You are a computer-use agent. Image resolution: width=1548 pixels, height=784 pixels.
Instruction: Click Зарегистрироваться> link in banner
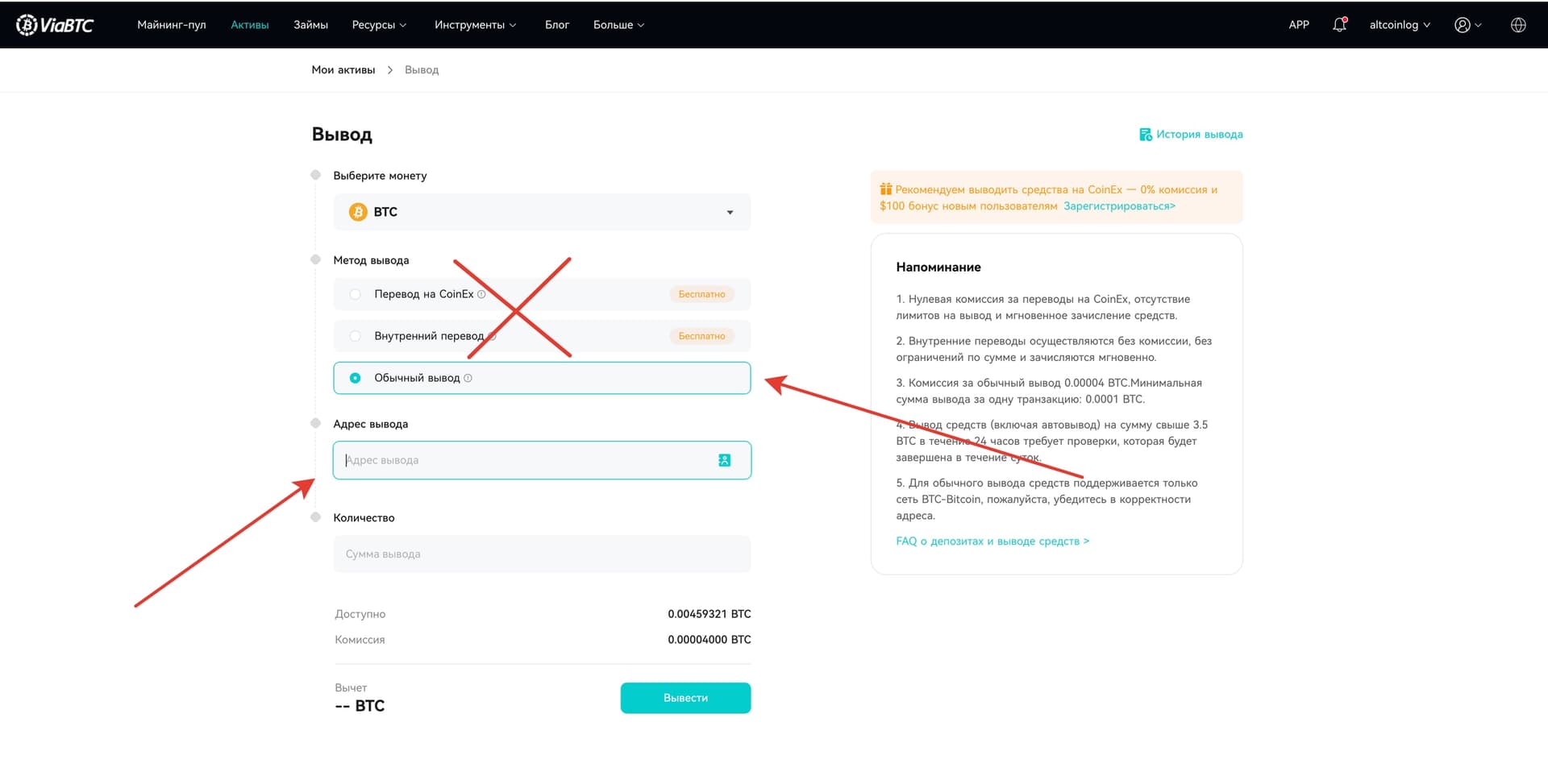pyautogui.click(x=1119, y=206)
